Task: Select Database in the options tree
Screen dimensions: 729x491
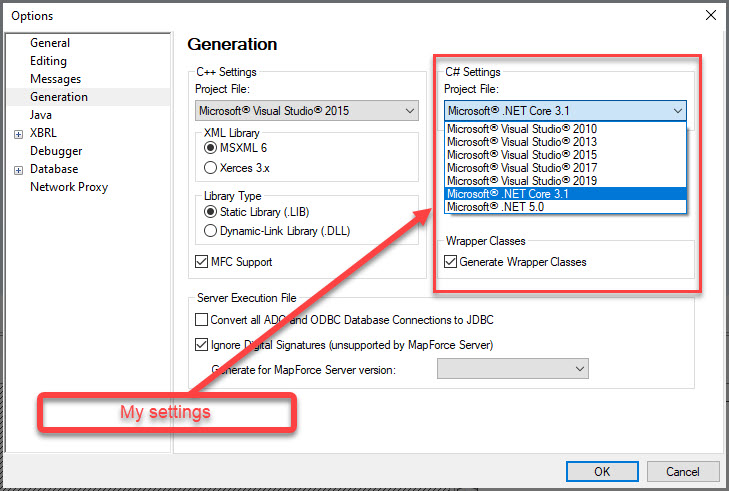Action: tap(54, 169)
